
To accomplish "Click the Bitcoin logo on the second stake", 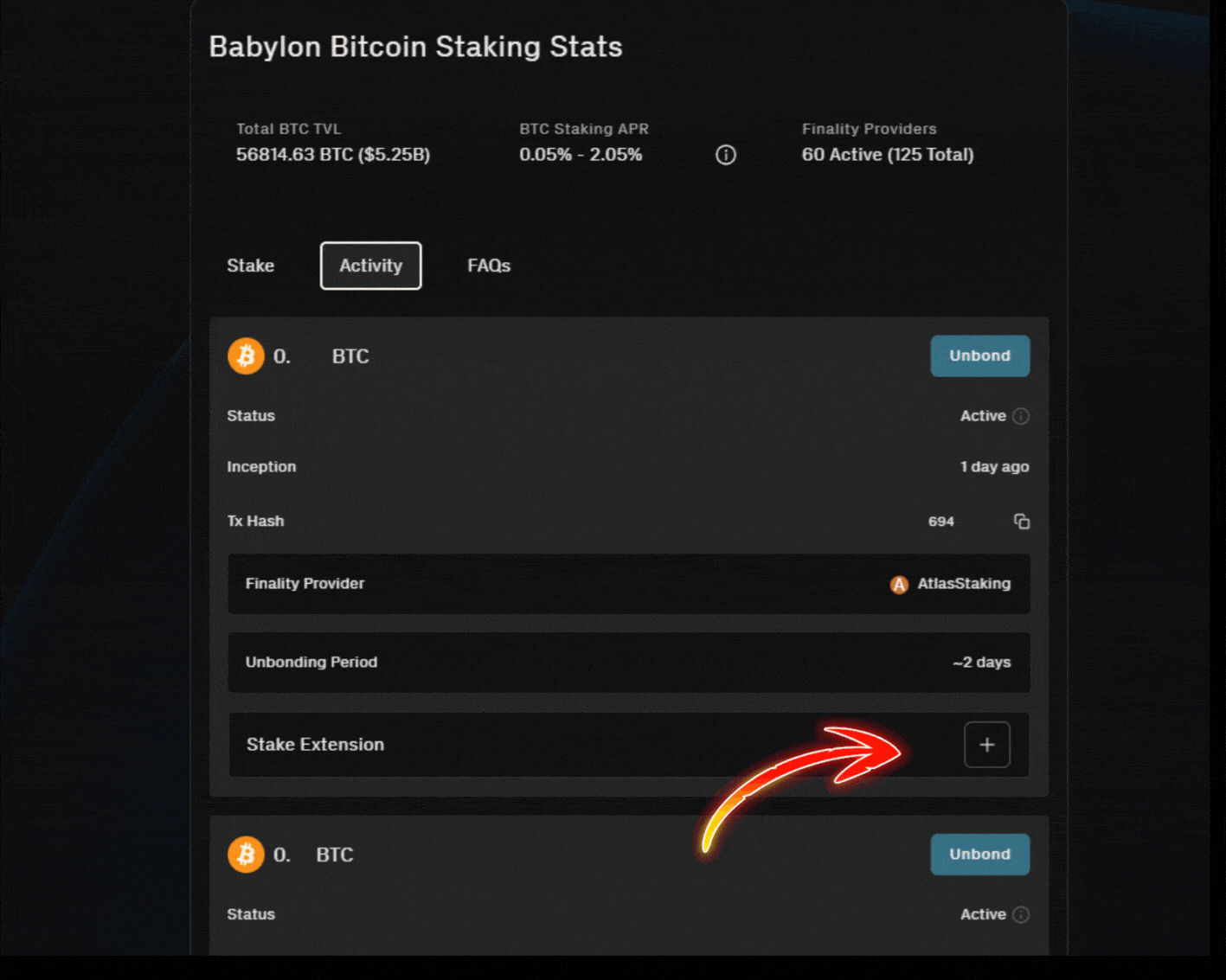I will pyautogui.click(x=245, y=855).
